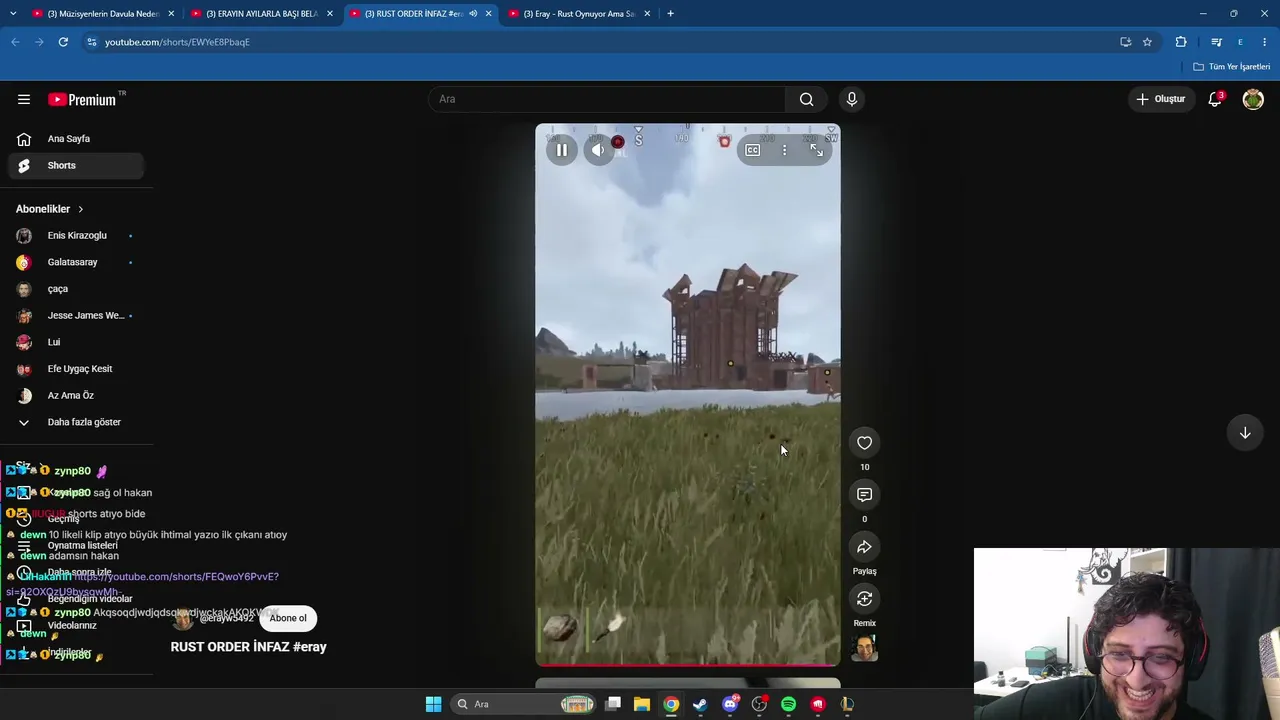Open the YouTube guide hamburger menu

pos(24,99)
